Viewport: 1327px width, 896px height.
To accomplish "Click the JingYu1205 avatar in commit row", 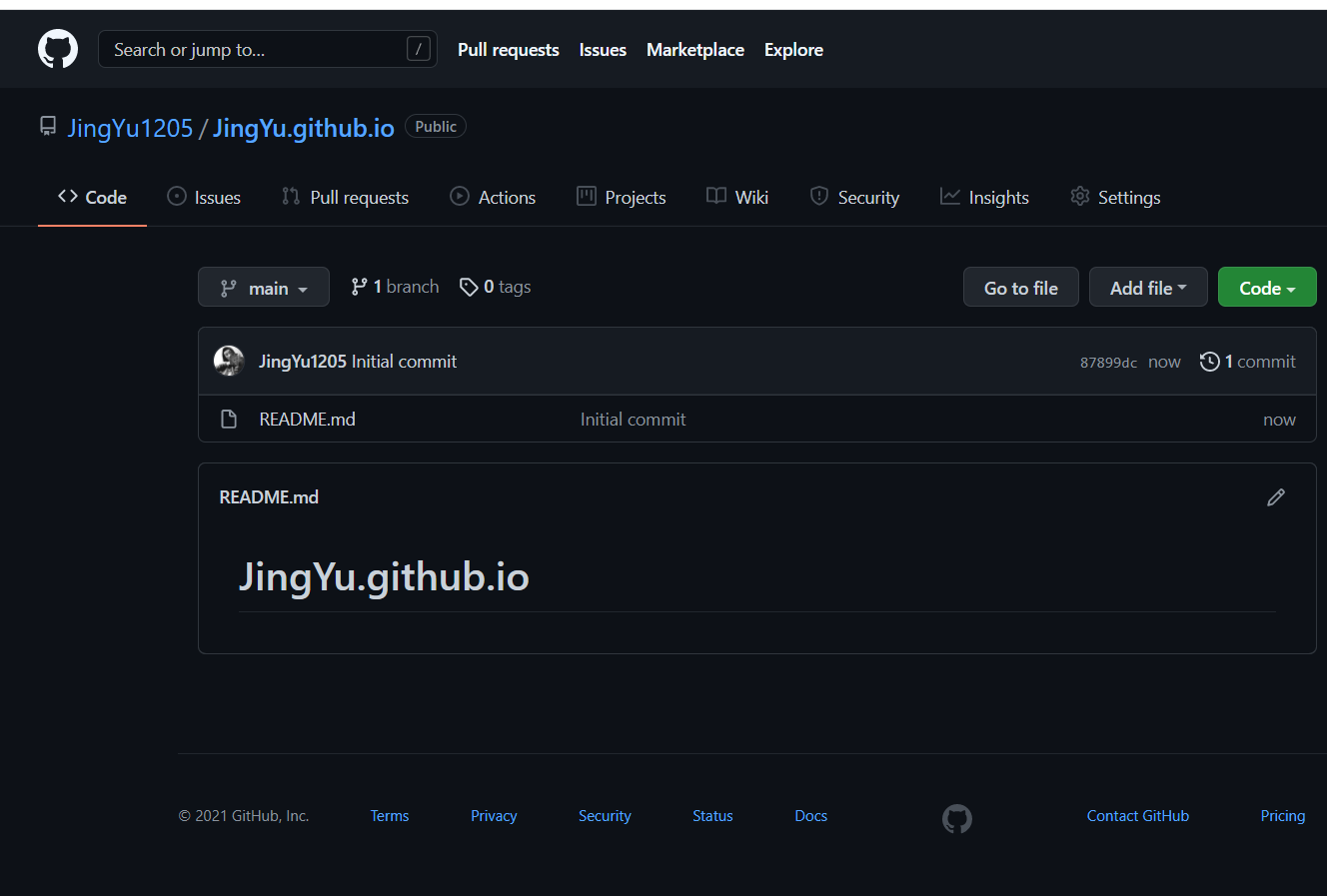I will click(229, 361).
